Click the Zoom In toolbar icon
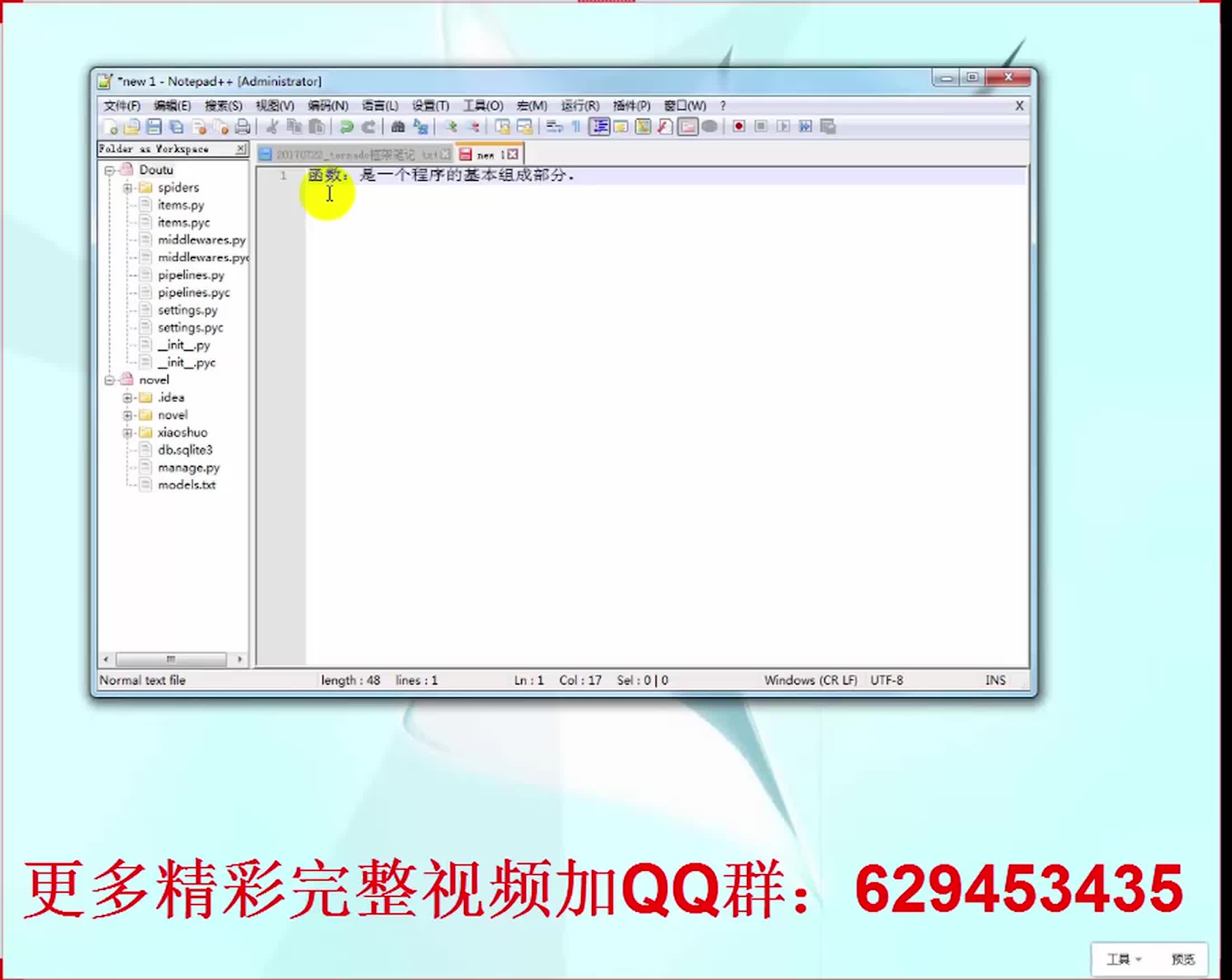Viewport: 1232px width, 980px height. click(451, 127)
